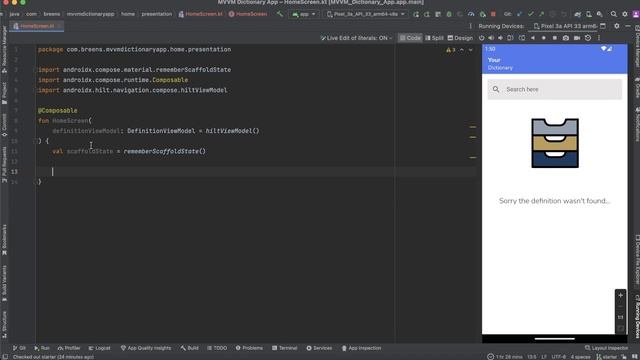Click the warnings indicator in editor

click(451, 50)
